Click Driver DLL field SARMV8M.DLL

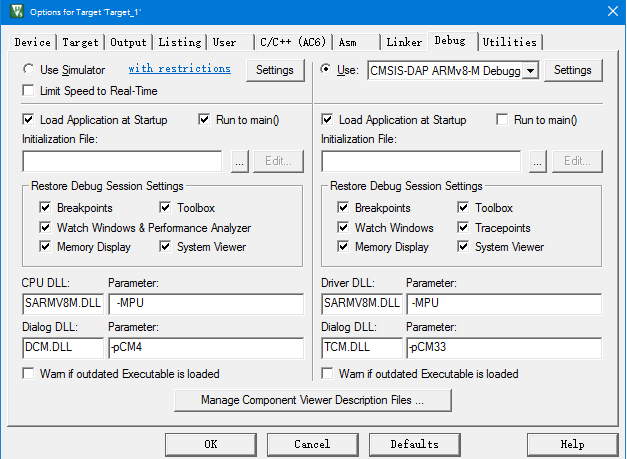[x=362, y=303]
